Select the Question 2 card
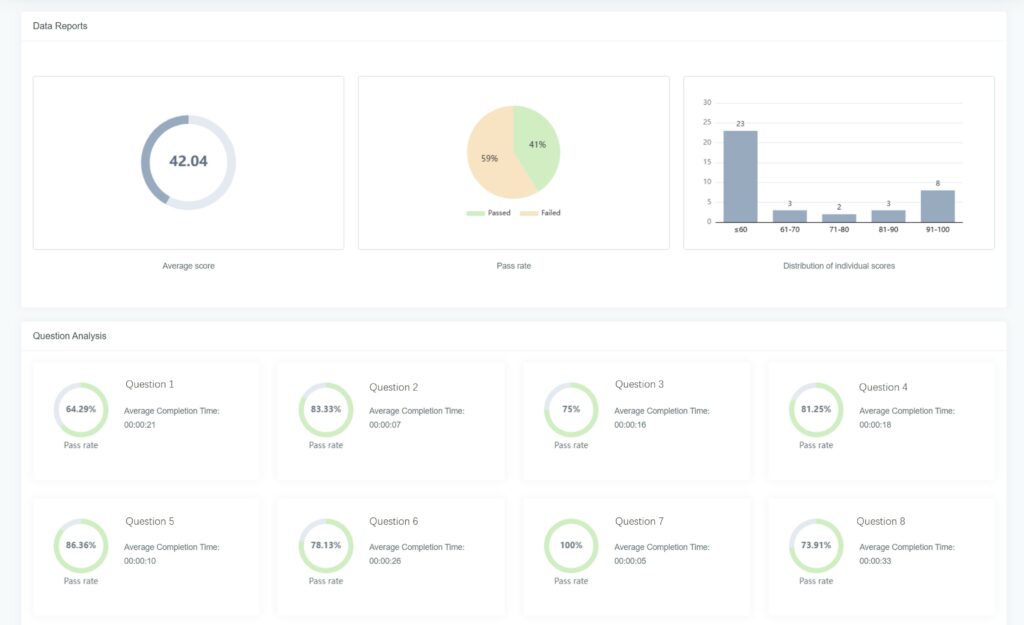The width and height of the screenshot is (1024, 625). [x=390, y=418]
